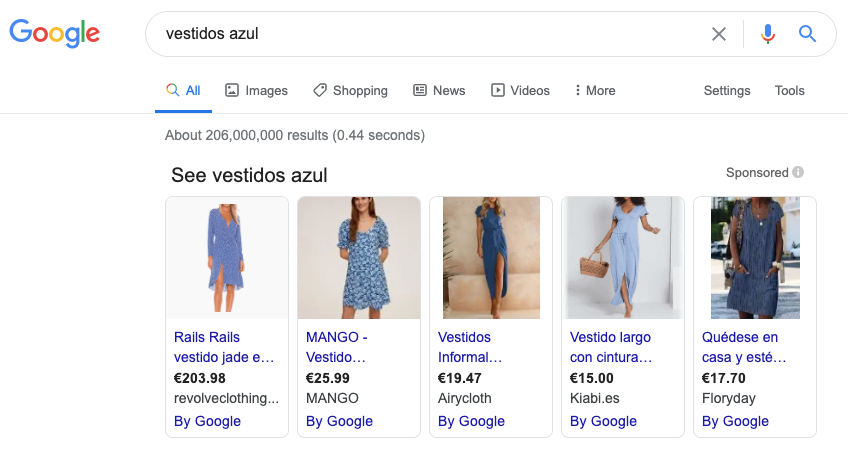The height and width of the screenshot is (457, 848).
Task: Open Floryday striped dress product image
Action: (x=755, y=258)
